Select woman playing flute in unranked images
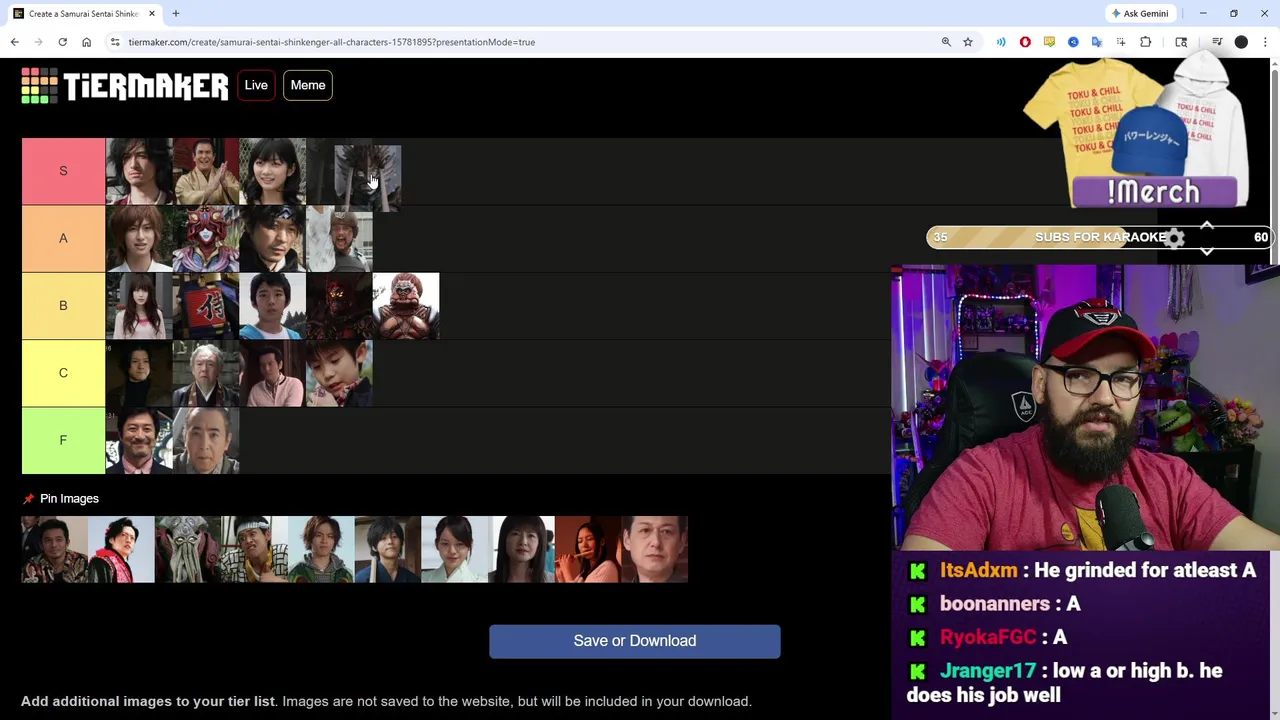Screen dimensions: 1280x720 pyautogui.click(x=588, y=549)
